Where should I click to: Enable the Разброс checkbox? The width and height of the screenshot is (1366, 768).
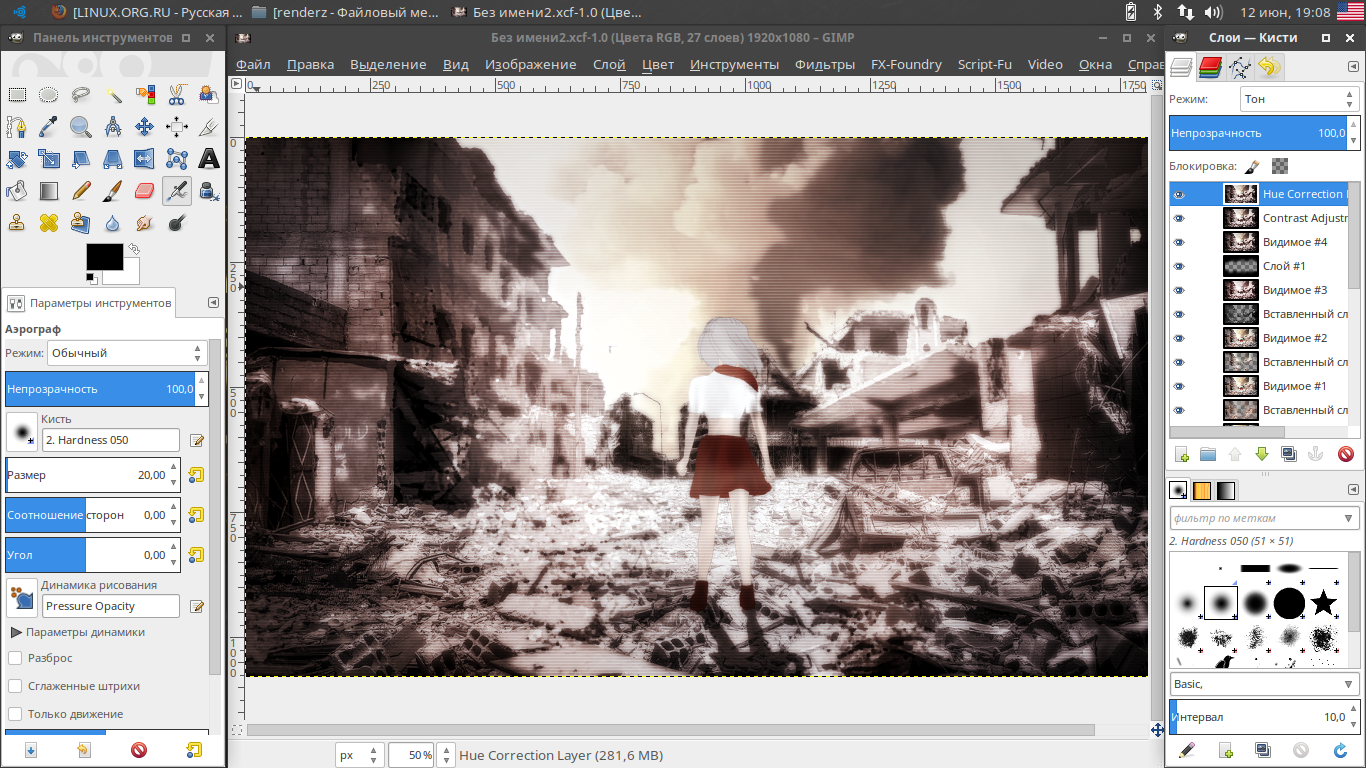pyautogui.click(x=15, y=658)
